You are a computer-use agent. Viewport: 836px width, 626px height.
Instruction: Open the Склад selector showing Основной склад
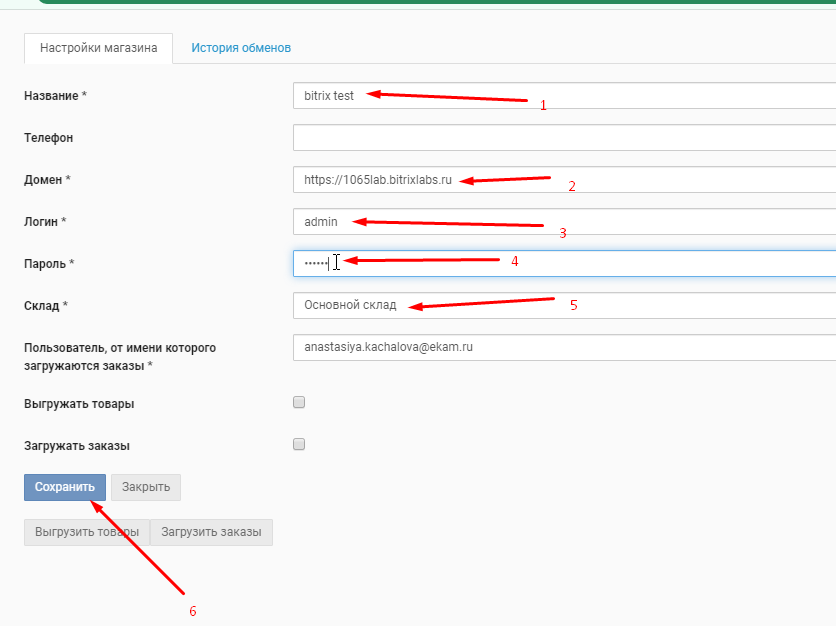point(564,306)
